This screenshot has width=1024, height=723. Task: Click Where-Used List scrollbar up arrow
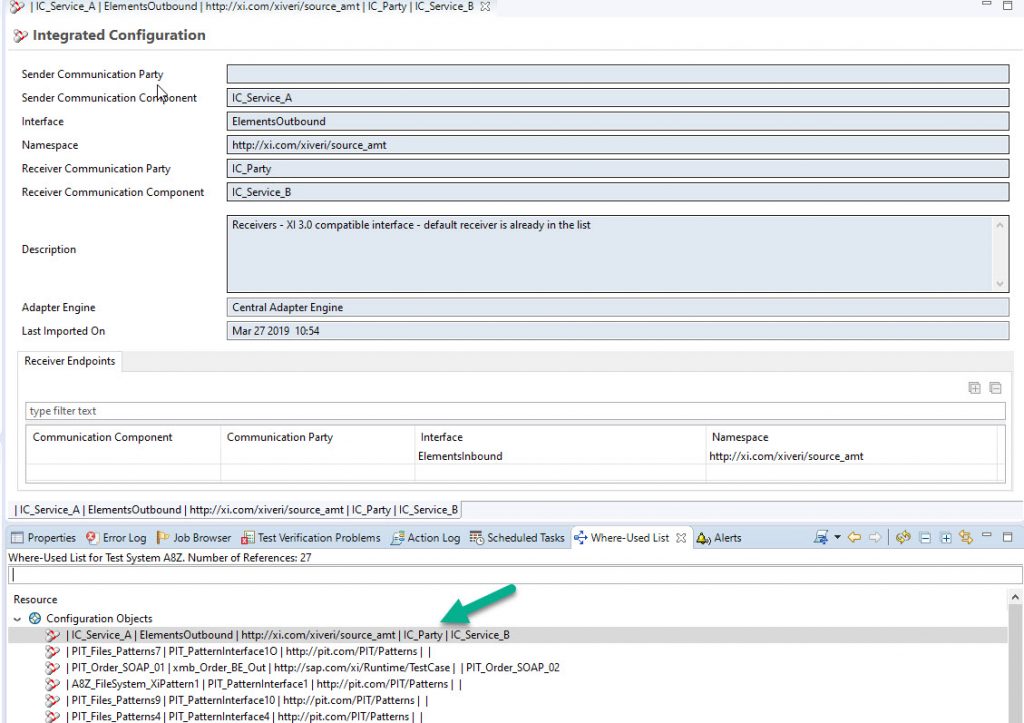1015,598
